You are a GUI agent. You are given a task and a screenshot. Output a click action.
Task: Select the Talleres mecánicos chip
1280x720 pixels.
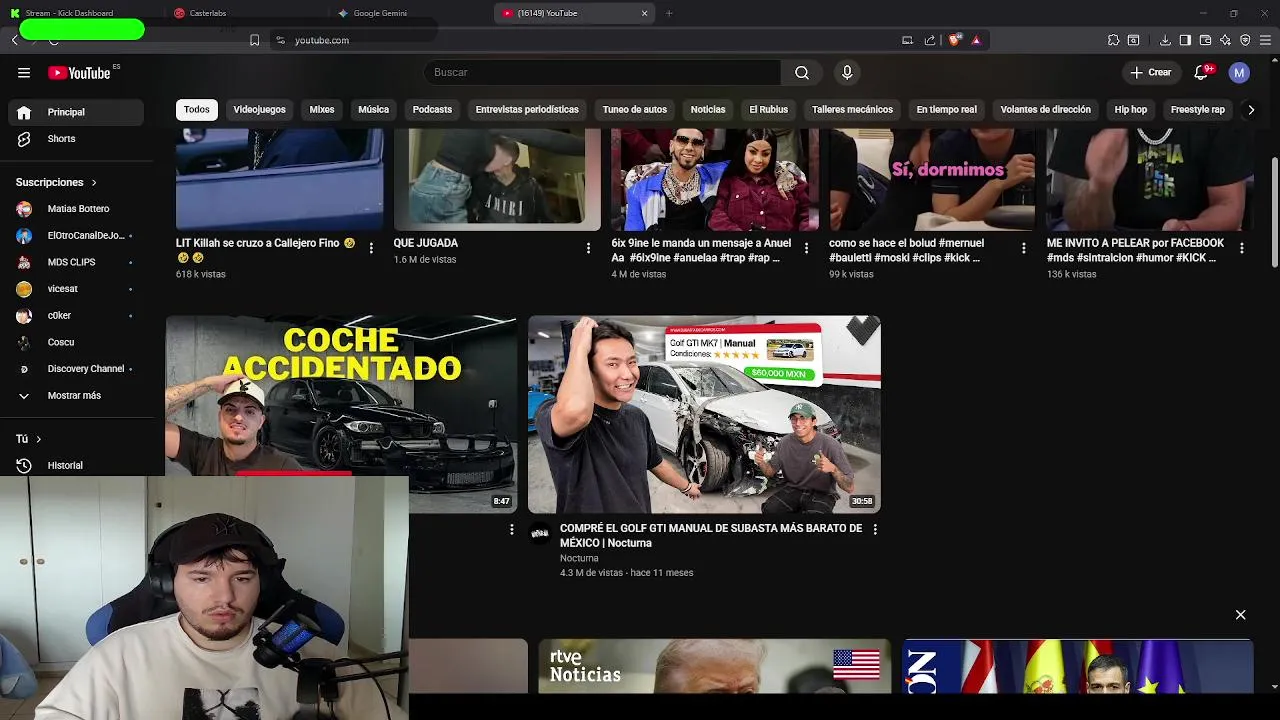pyautogui.click(x=852, y=109)
